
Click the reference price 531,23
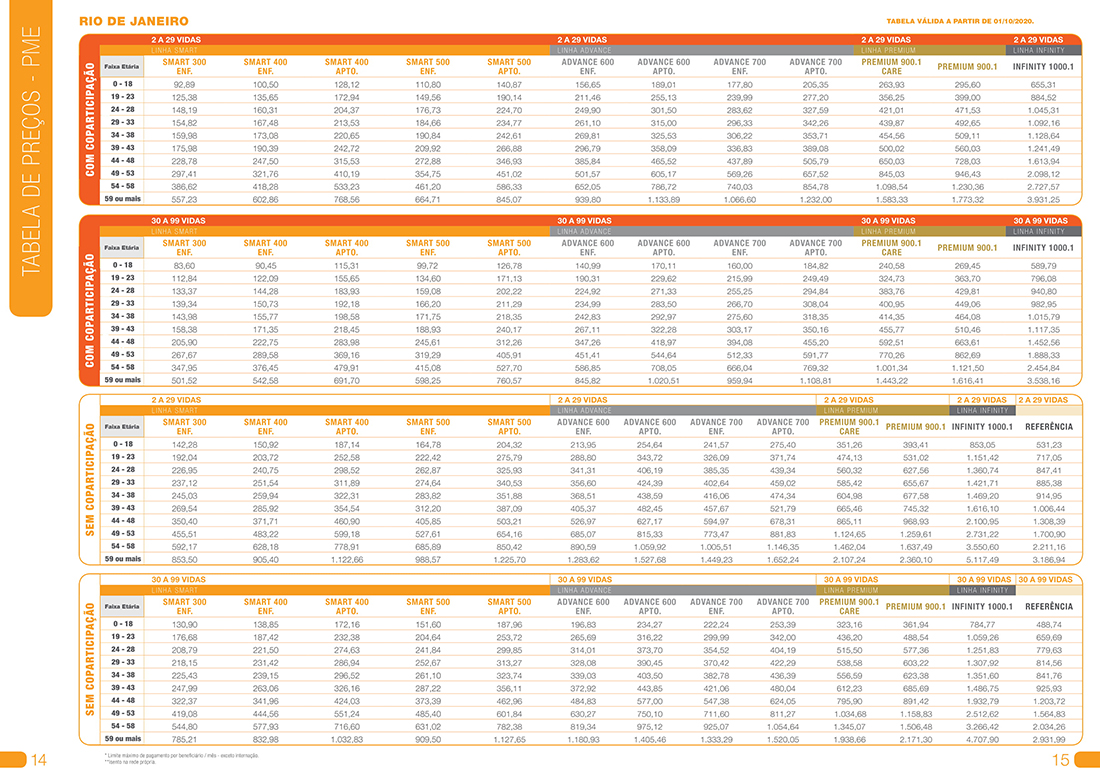click(1049, 445)
